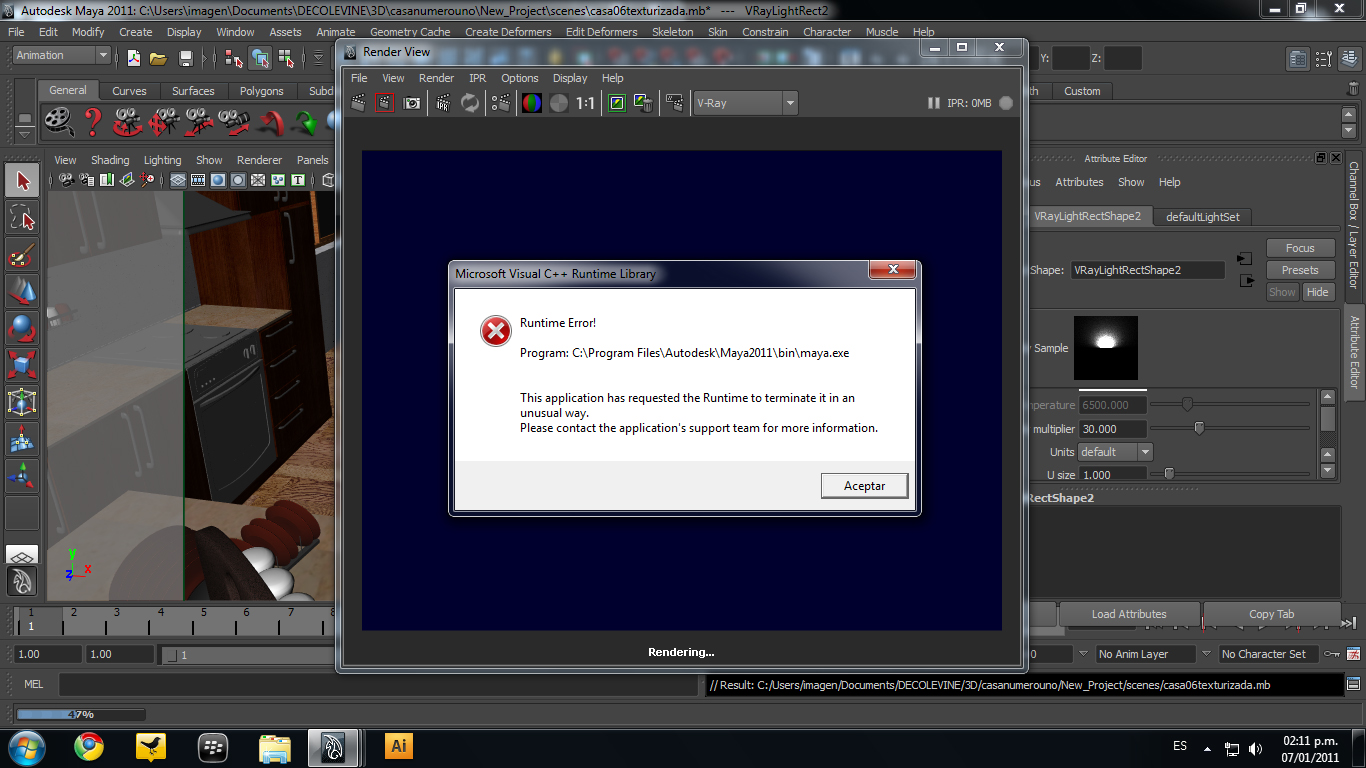The image size is (1366, 768).
Task: Click the film reel shelf icon
Action: pos(60,122)
